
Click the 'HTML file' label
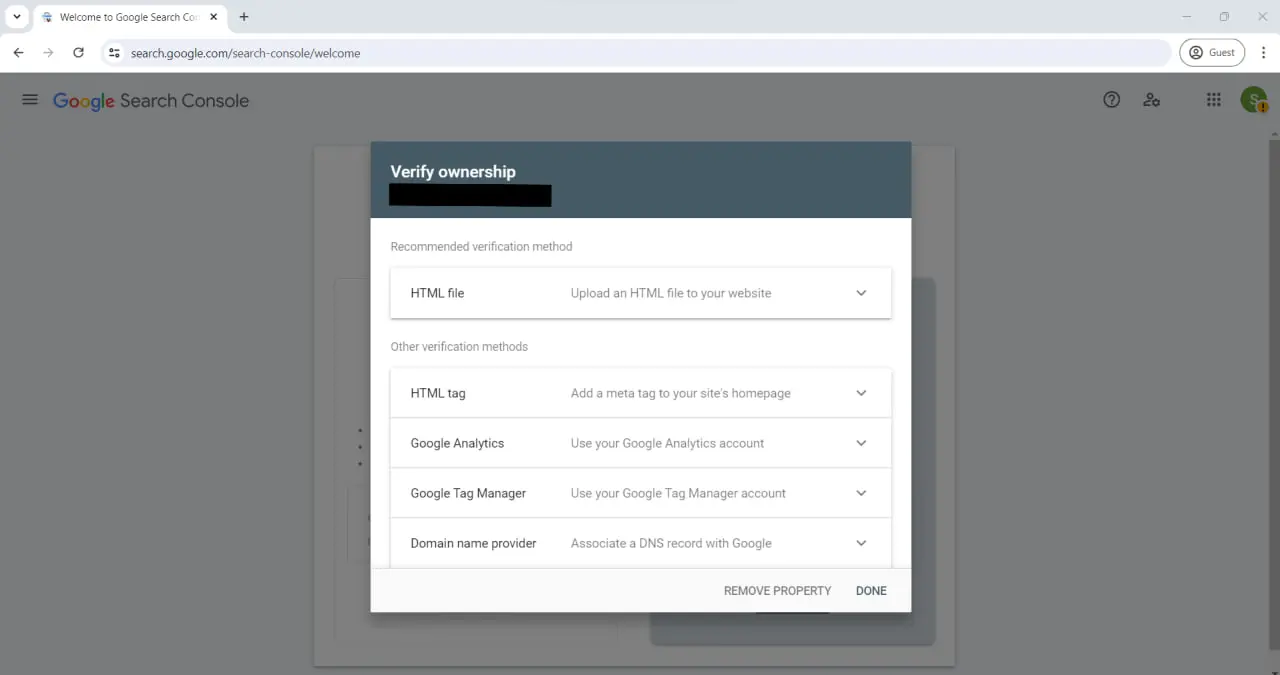(x=437, y=293)
